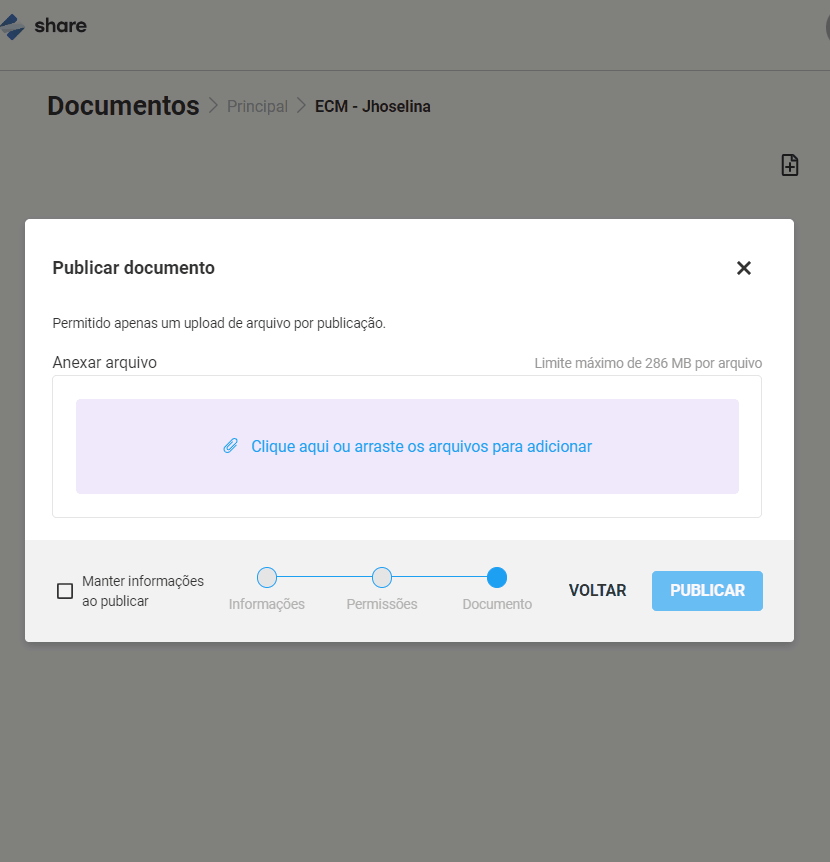
Task: Click ECM - Jhoselina breadcrumb
Action: (373, 106)
